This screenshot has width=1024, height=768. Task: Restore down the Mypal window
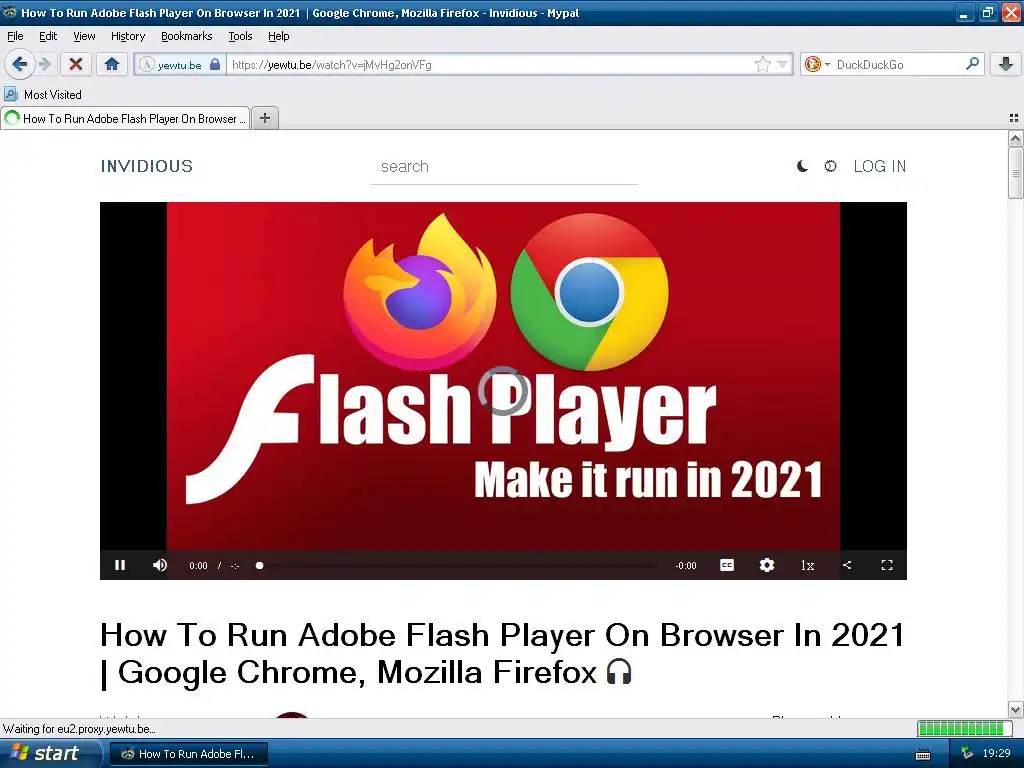click(x=987, y=12)
